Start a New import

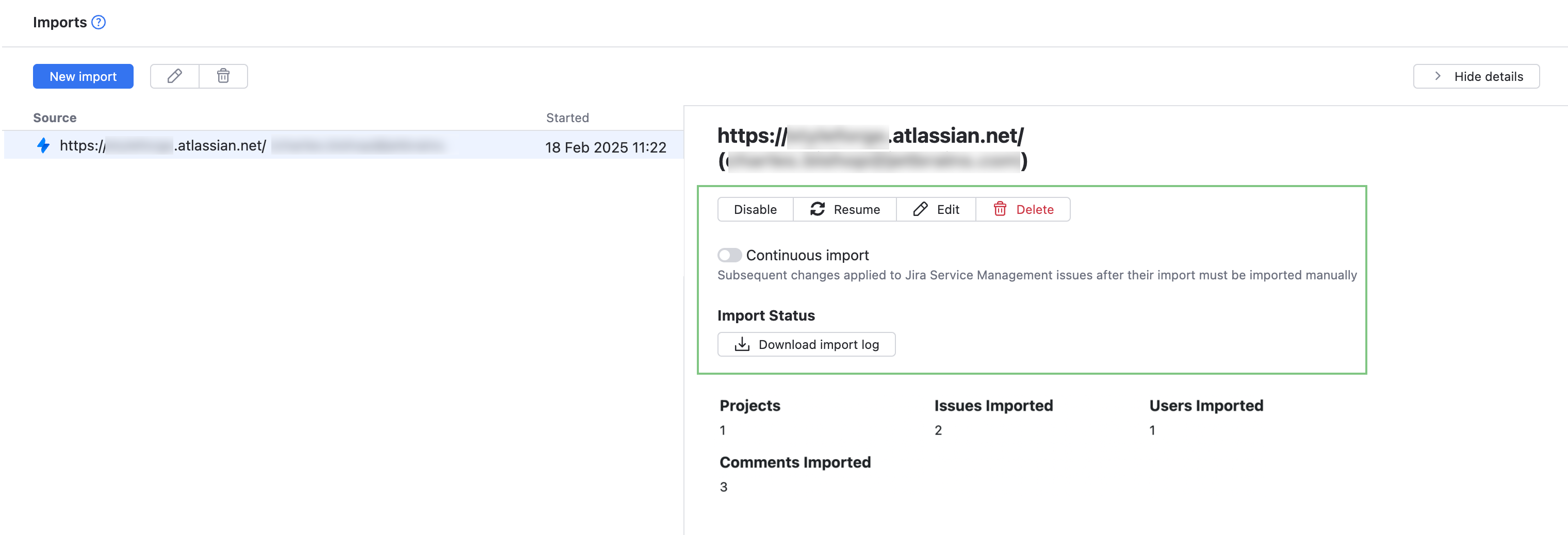click(x=83, y=76)
